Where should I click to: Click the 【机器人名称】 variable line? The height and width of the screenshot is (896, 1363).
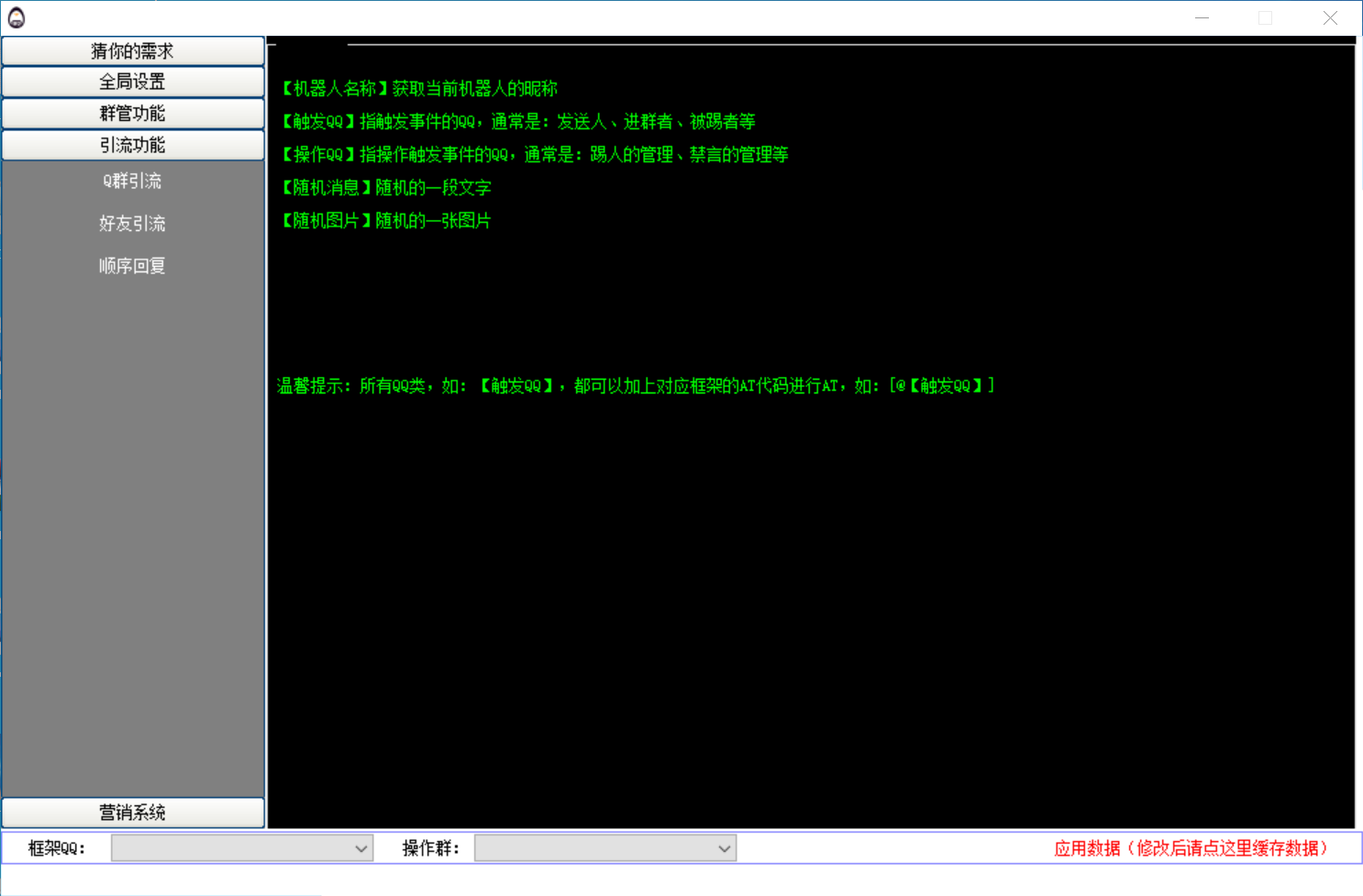pos(419,89)
